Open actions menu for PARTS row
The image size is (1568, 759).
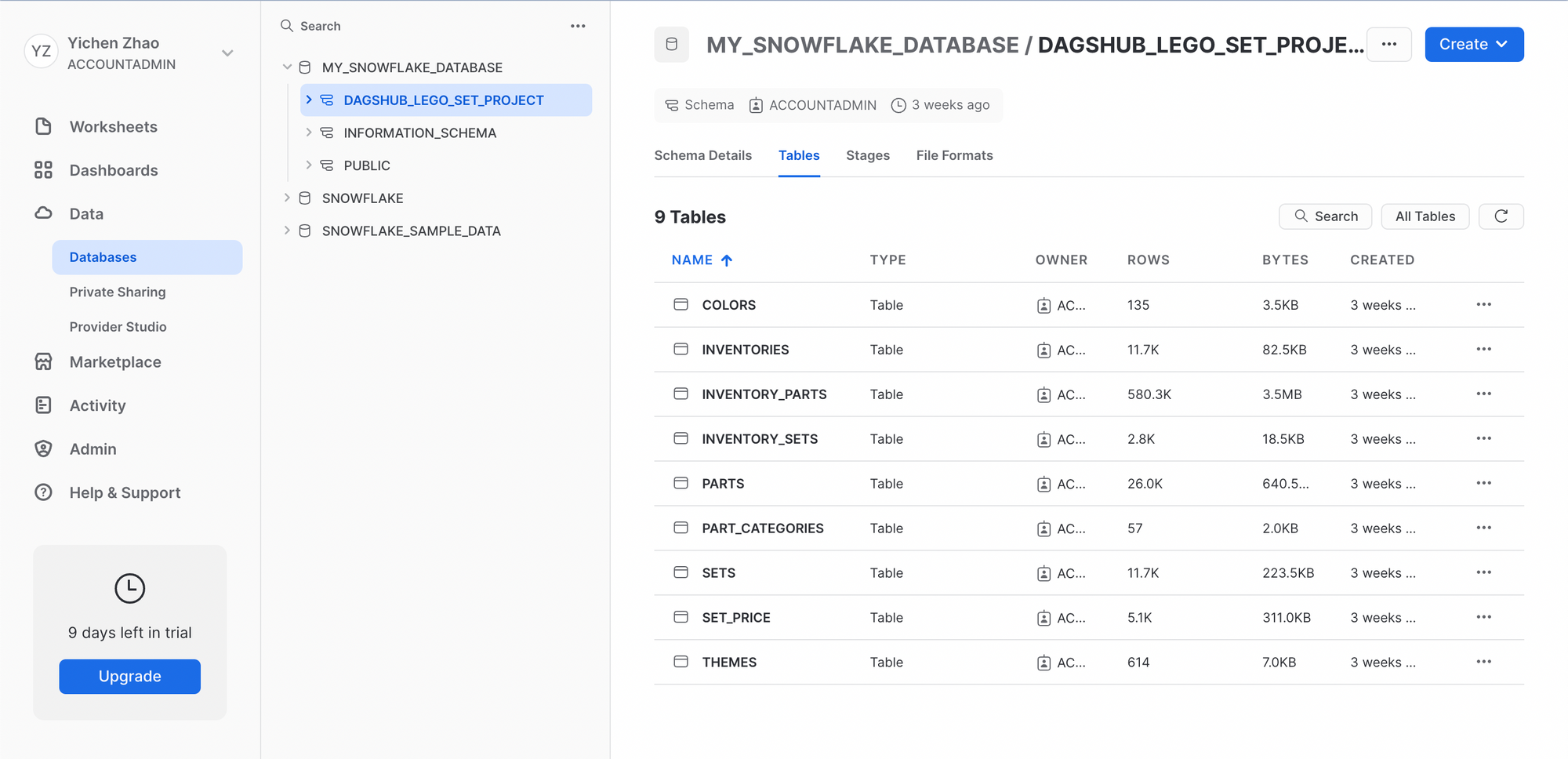click(x=1483, y=483)
